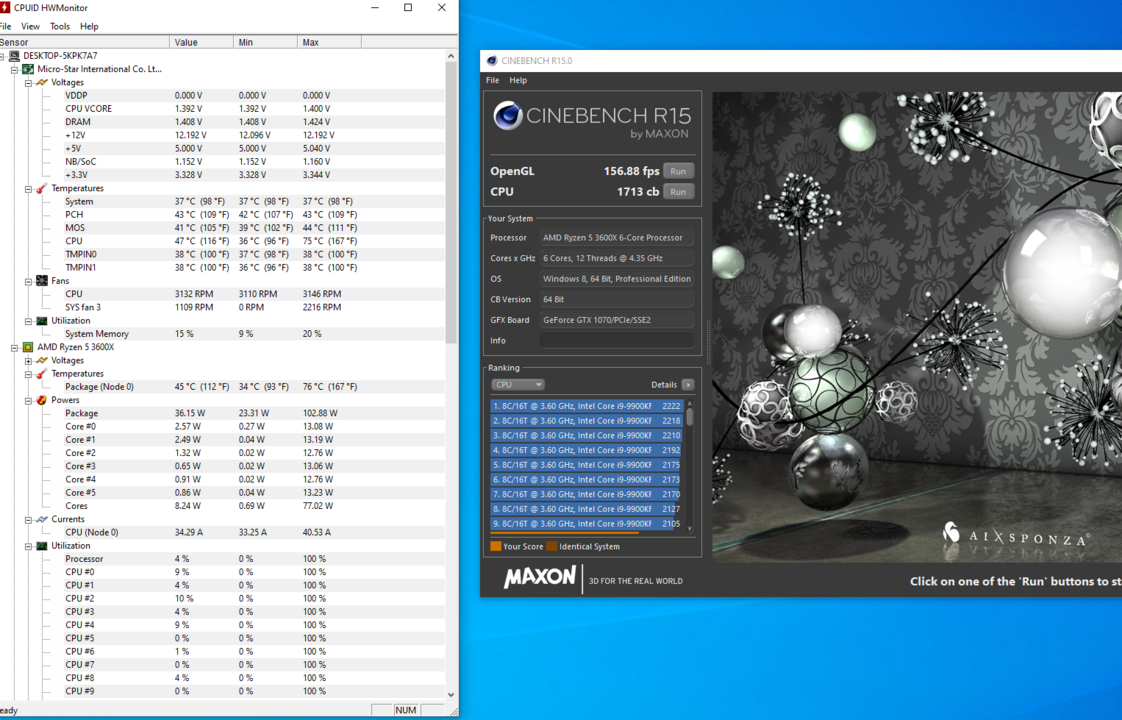Click the computer icon beside DESKTOP-5KPK7A7
This screenshot has height=720, width=1122.
14,56
